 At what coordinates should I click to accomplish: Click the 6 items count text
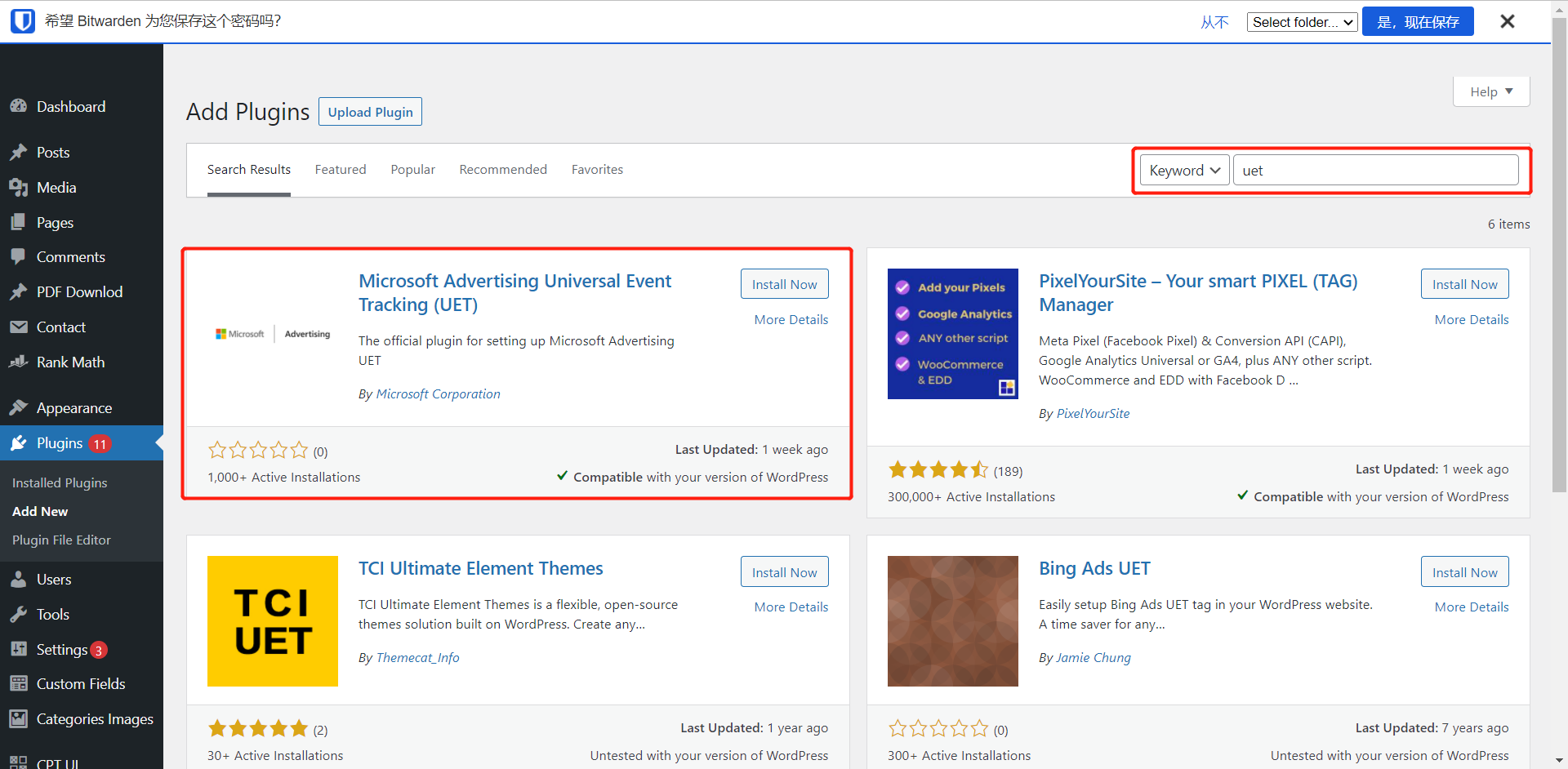[1508, 224]
